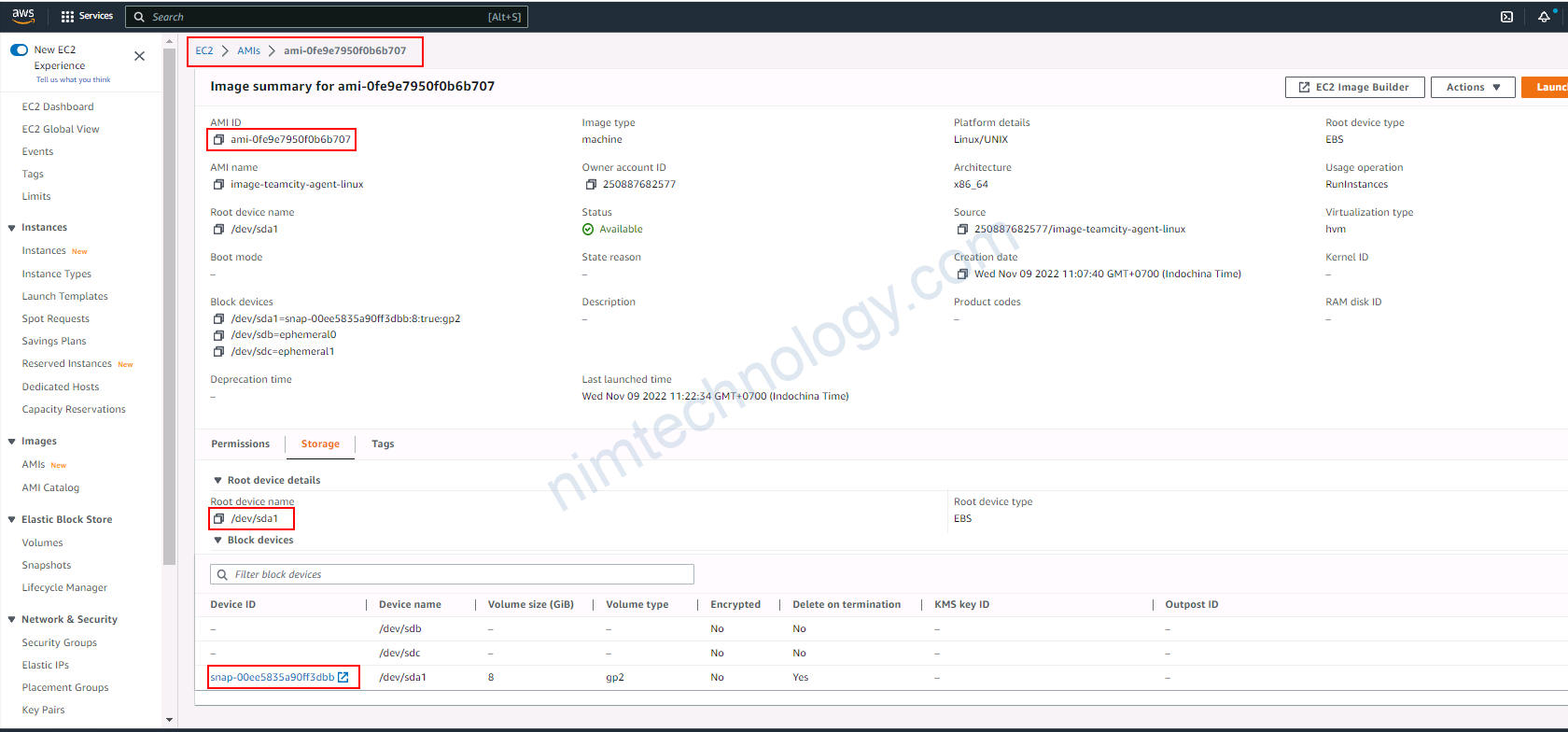Open Launch Templates
This screenshot has height=732, width=1568.
click(x=65, y=296)
